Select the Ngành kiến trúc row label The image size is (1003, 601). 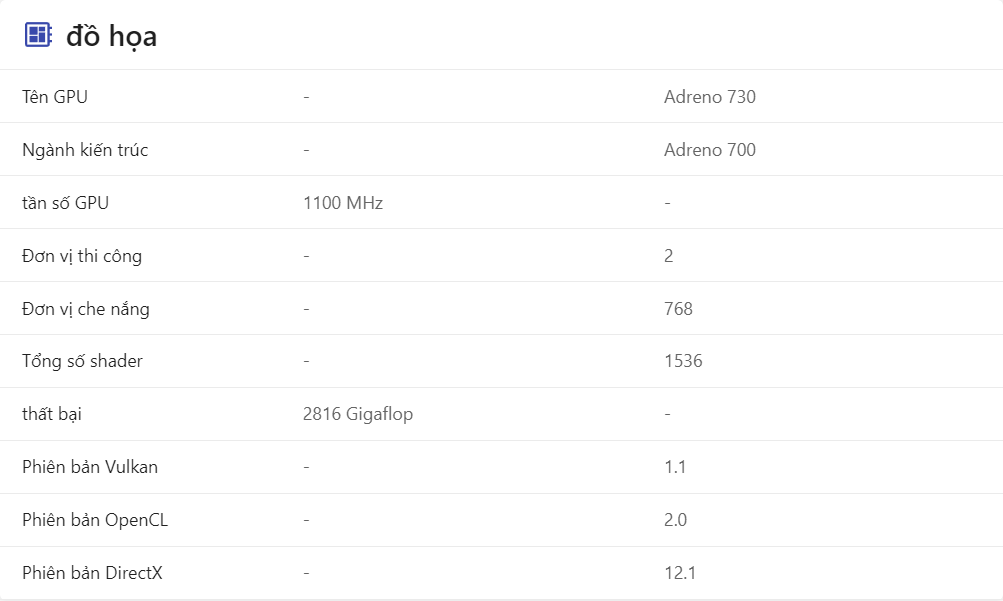(85, 150)
